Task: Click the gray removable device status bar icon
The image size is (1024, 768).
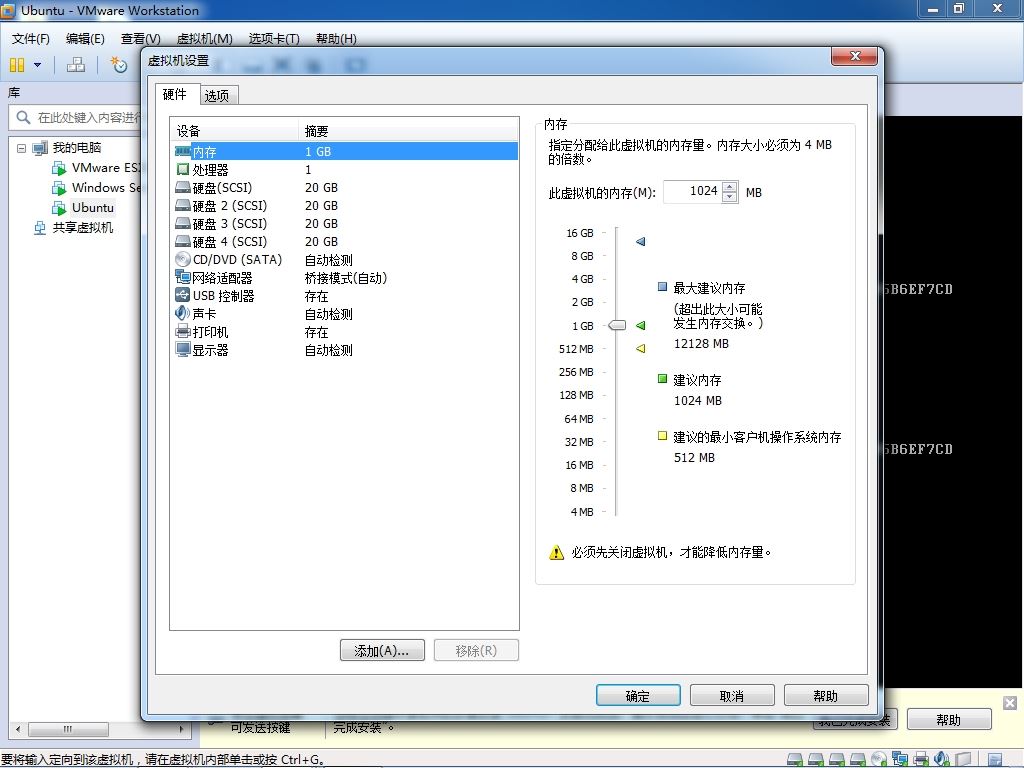Action: click(x=963, y=760)
